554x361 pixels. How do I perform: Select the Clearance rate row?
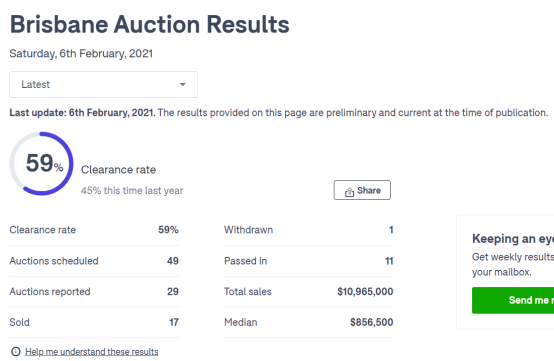[x=94, y=230]
